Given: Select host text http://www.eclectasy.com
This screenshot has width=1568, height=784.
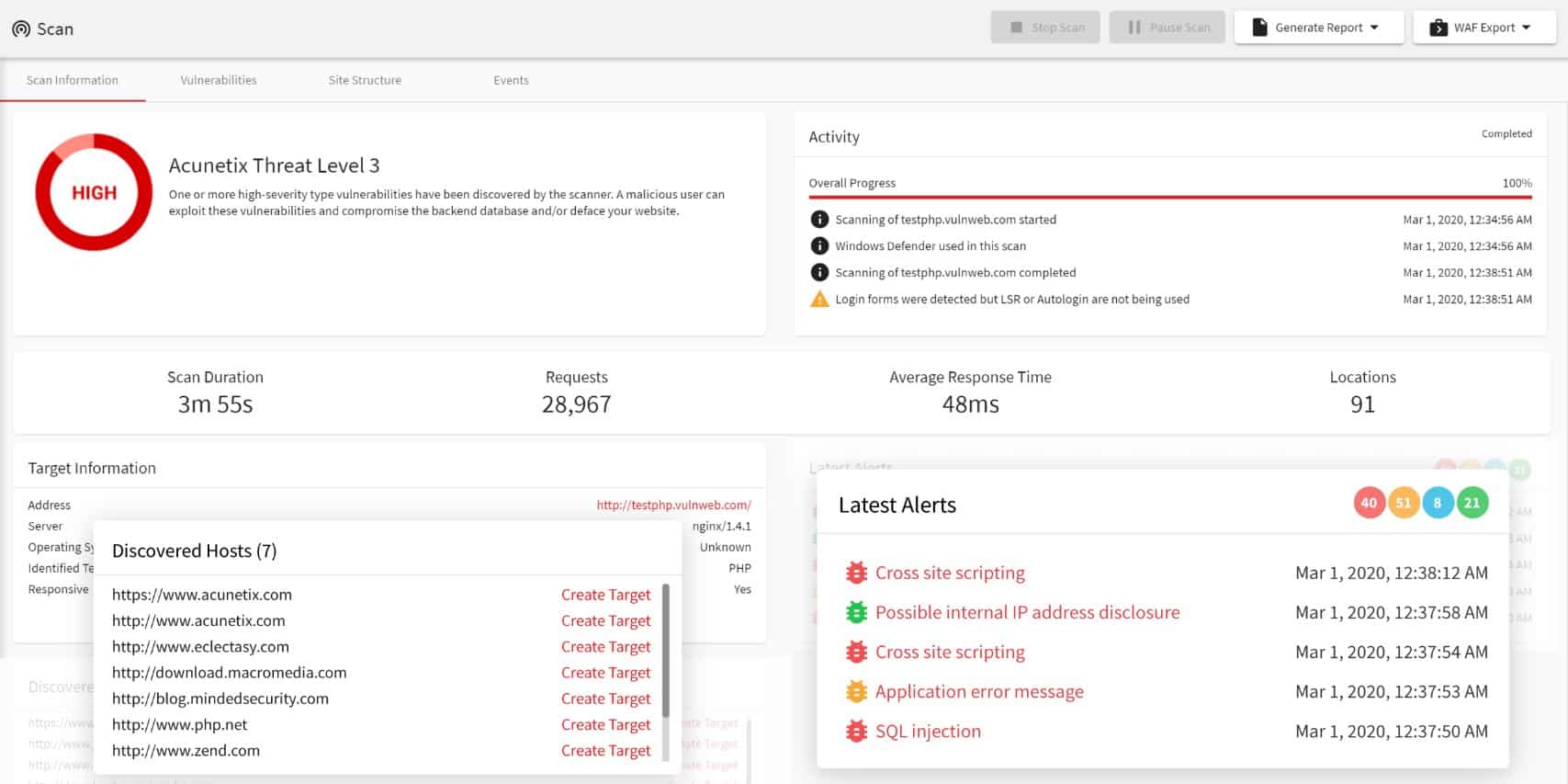Looking at the screenshot, I should point(200,646).
